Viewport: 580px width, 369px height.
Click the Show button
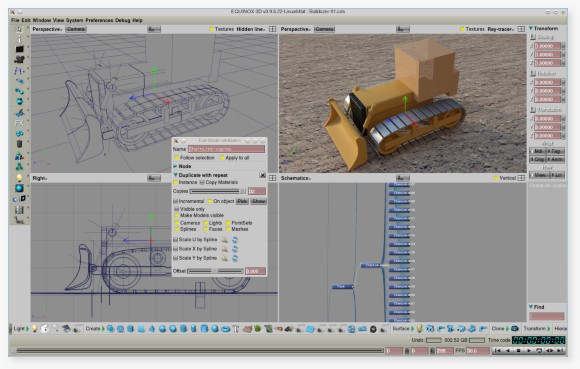[x=259, y=201]
